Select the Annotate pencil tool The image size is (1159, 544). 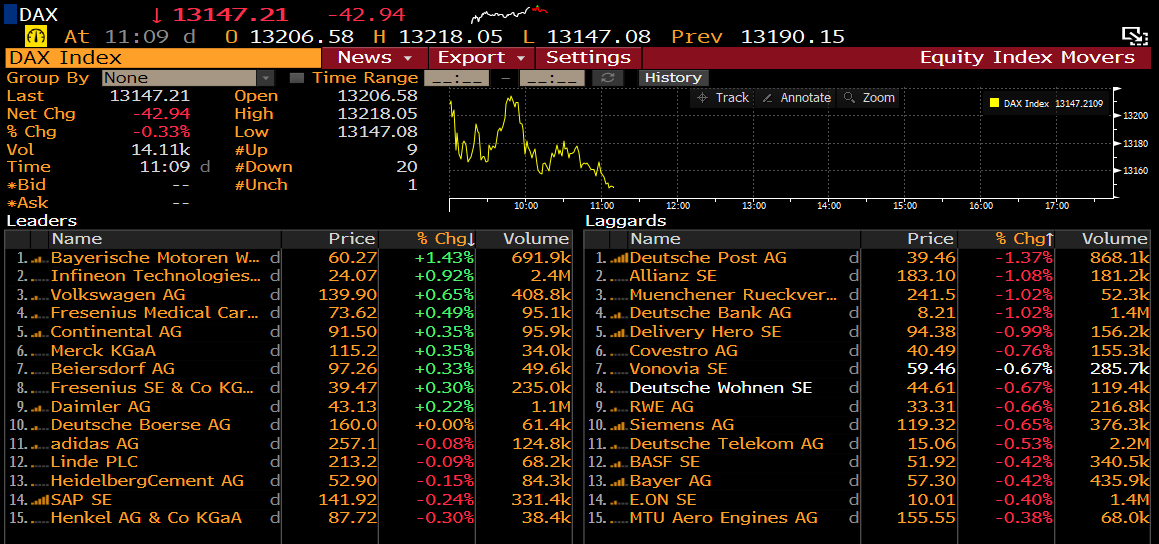(x=797, y=98)
